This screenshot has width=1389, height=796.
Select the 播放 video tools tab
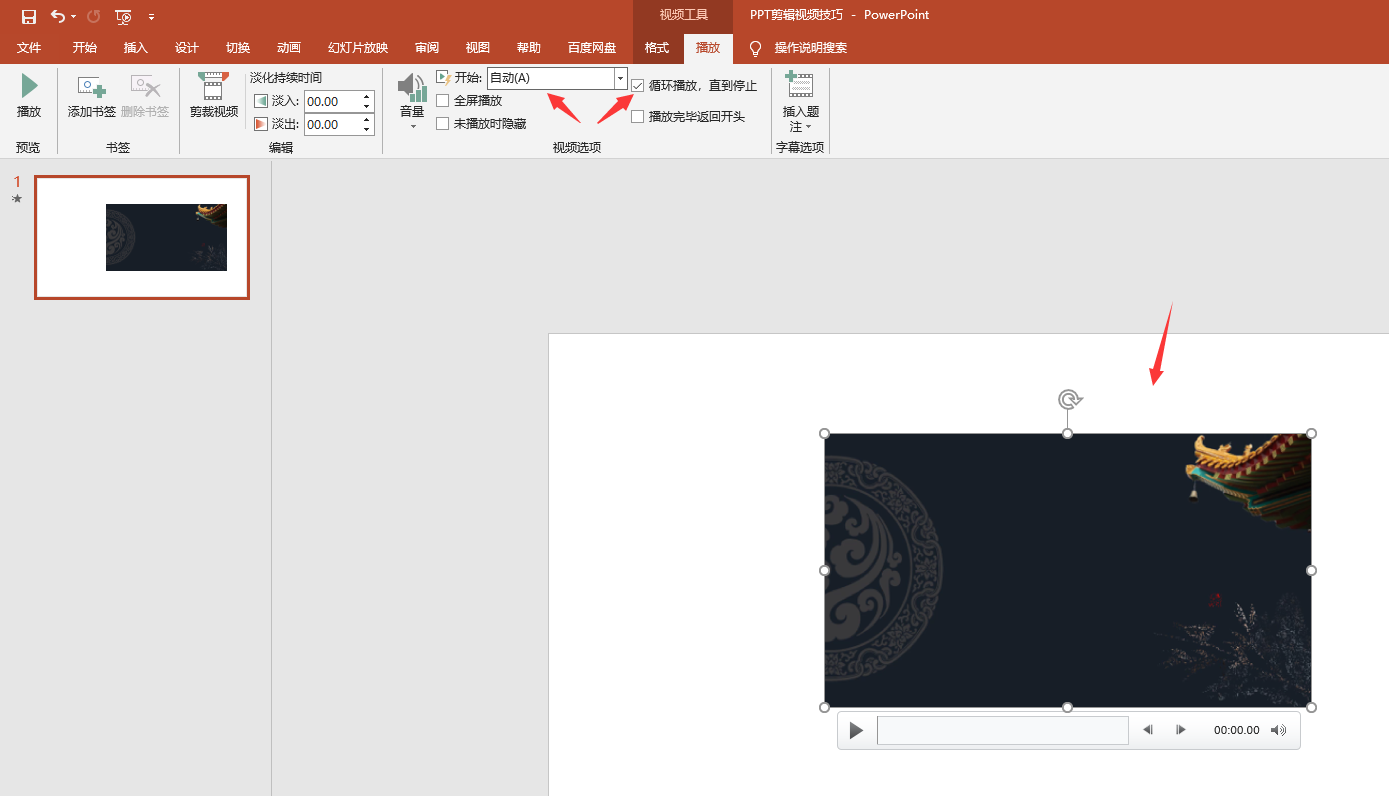click(x=708, y=48)
